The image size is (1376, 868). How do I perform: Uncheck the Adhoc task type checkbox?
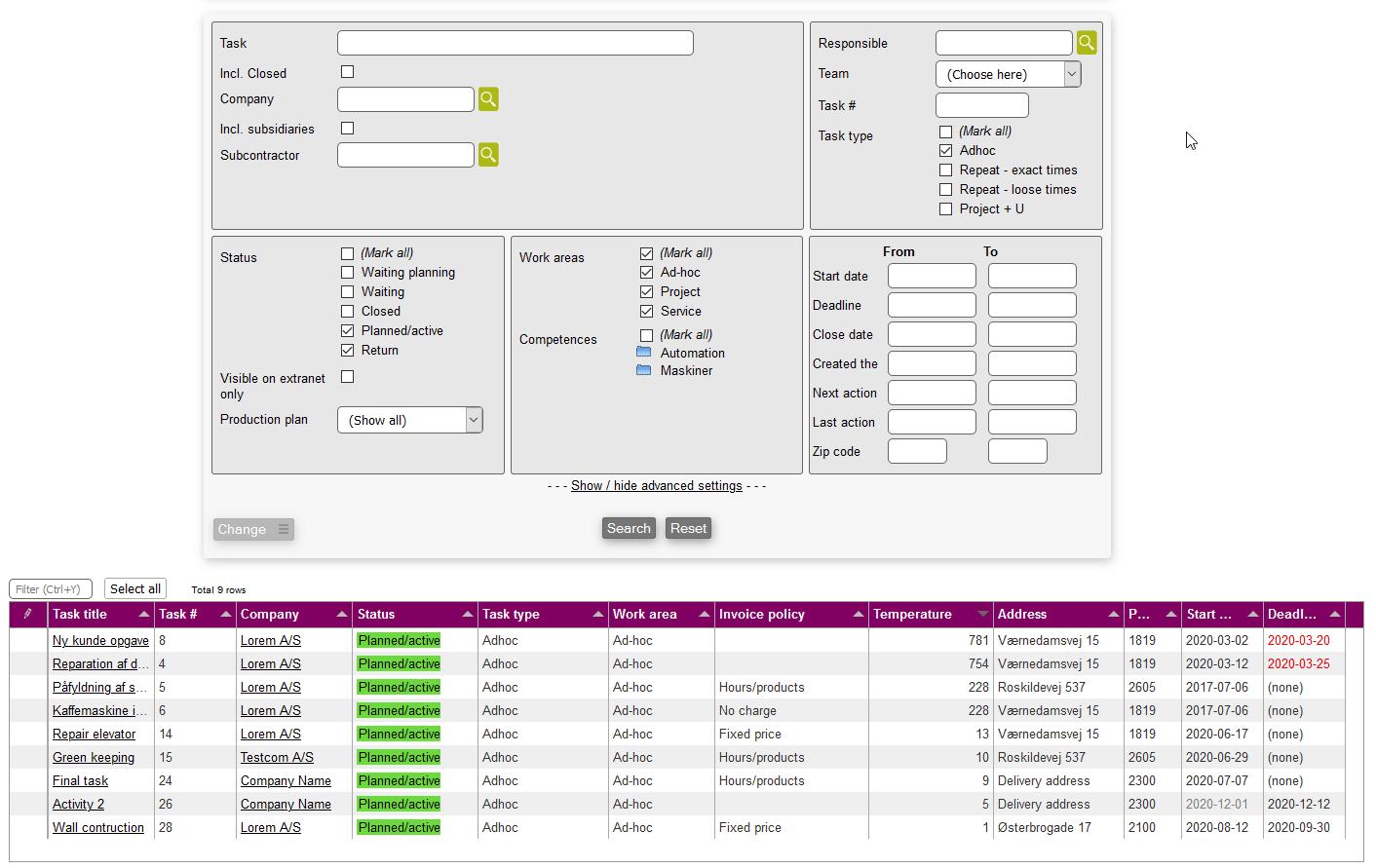(945, 151)
